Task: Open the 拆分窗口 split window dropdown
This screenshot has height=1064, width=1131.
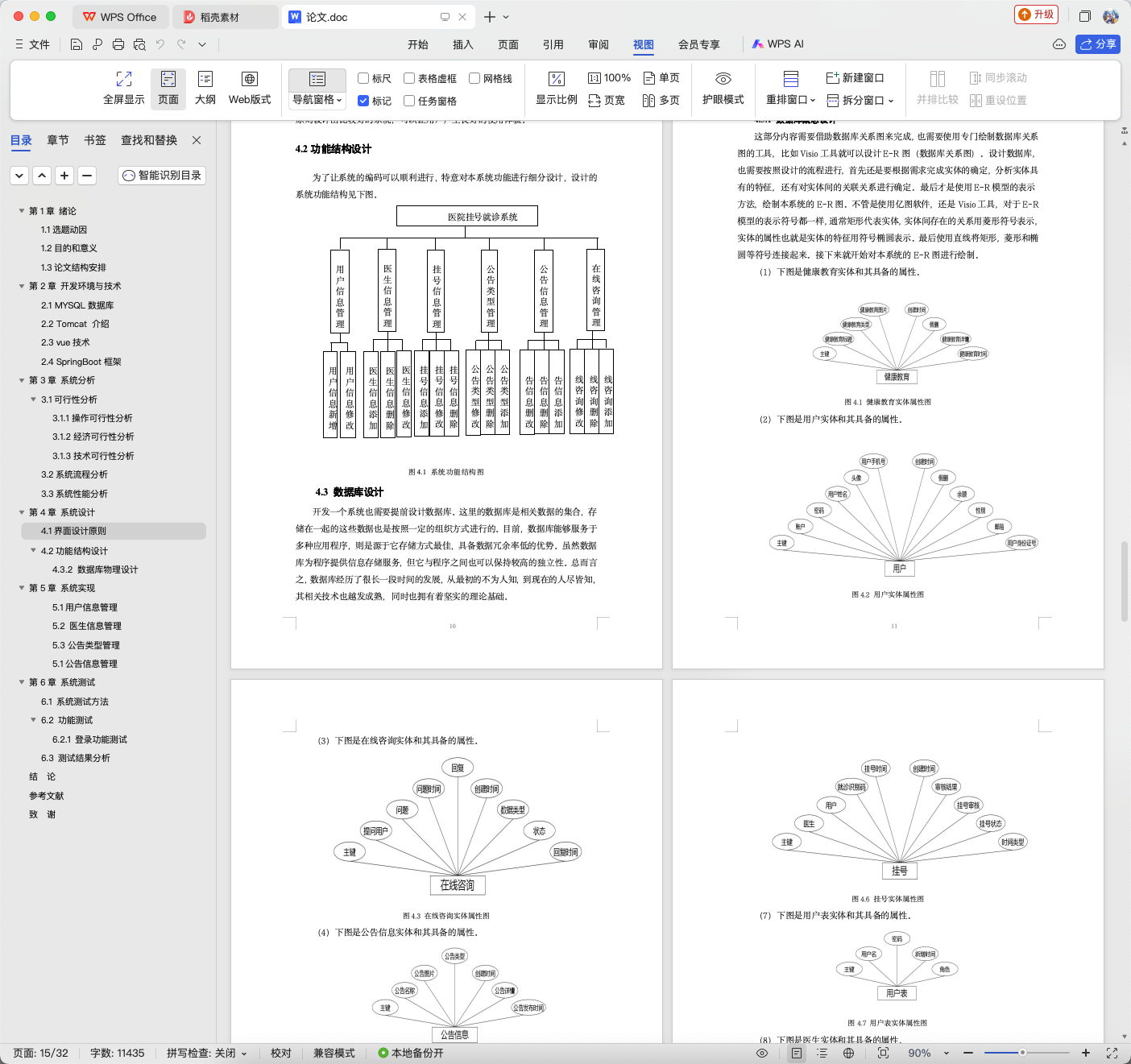Action: click(x=860, y=101)
